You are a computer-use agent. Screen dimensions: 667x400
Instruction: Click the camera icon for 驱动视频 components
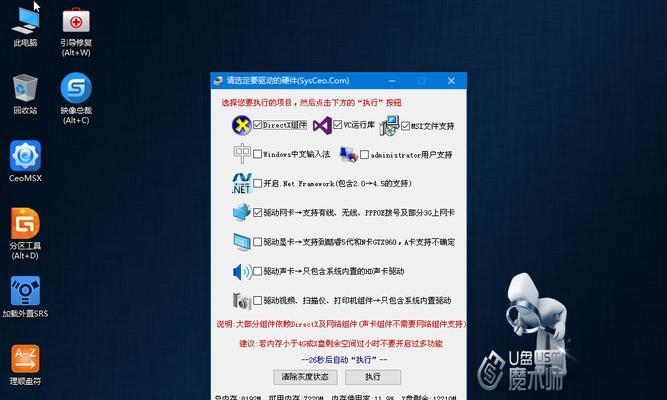click(x=242, y=301)
